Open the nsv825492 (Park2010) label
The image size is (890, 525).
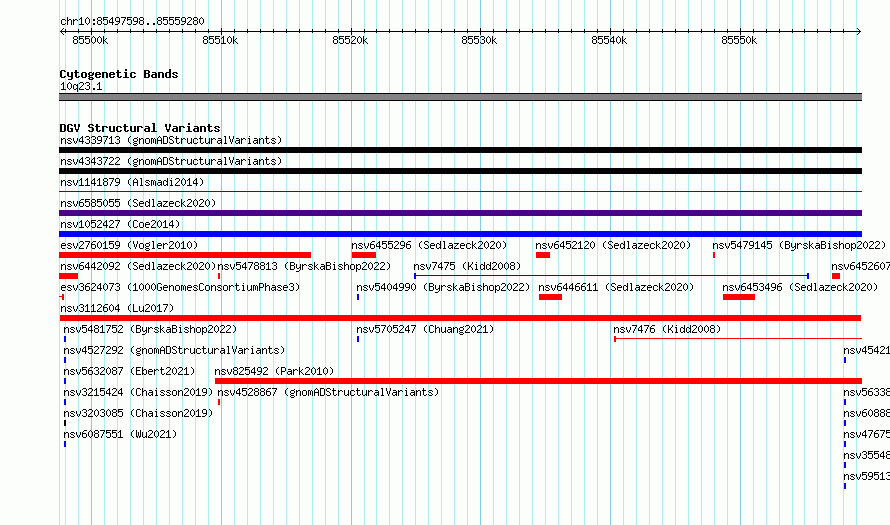coord(274,371)
